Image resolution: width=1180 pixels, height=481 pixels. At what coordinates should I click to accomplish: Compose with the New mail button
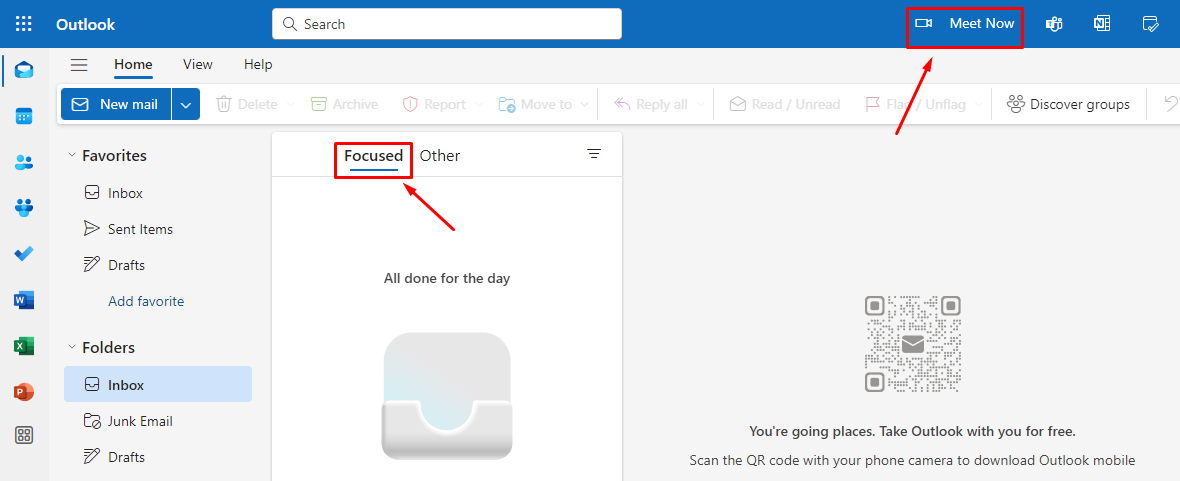116,104
